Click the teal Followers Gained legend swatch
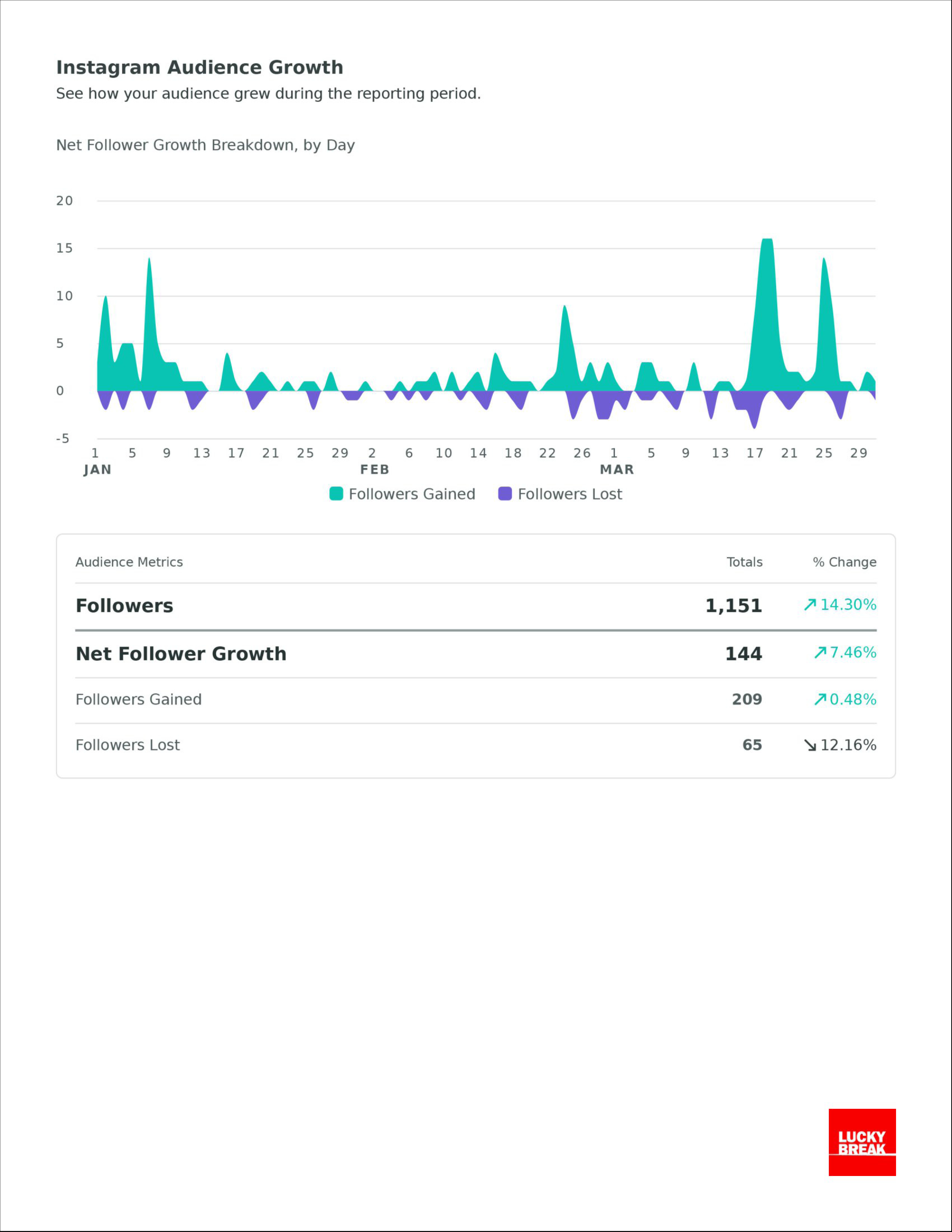 tap(336, 494)
